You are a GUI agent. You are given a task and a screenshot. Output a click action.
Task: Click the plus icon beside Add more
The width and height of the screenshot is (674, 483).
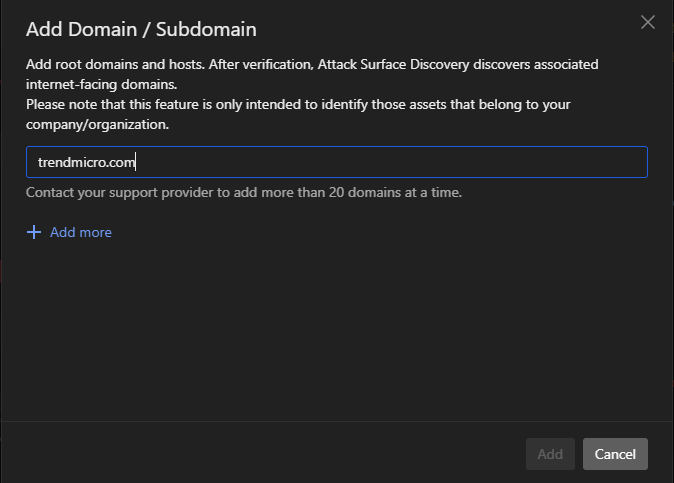click(x=34, y=232)
